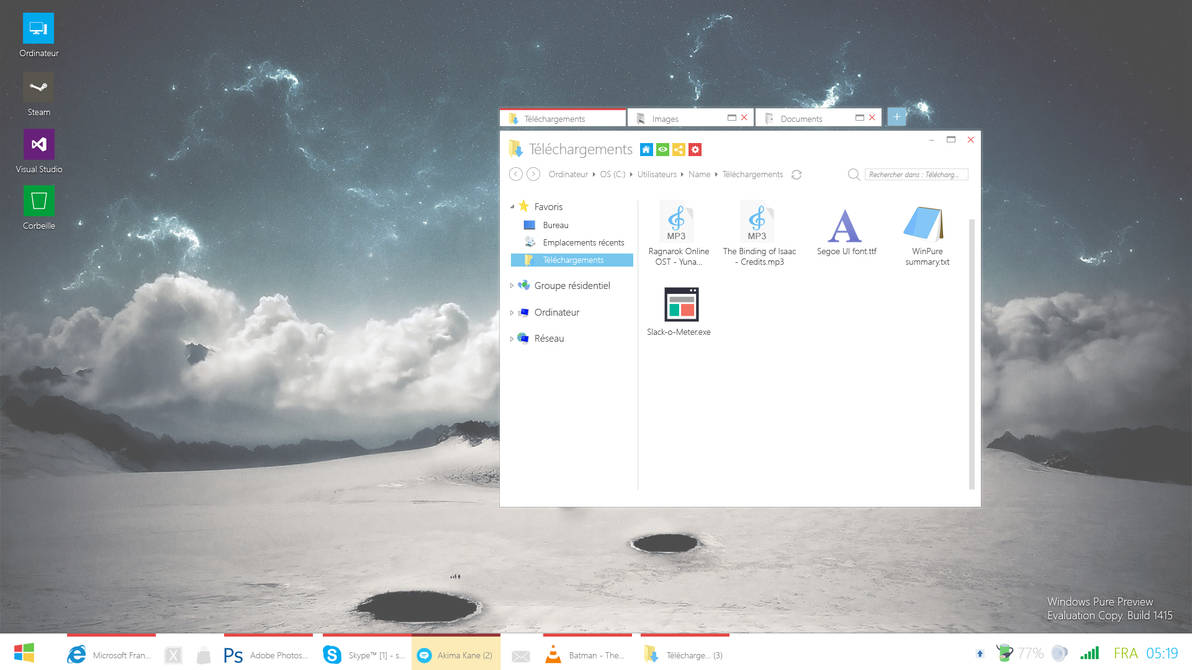This screenshot has height=670, width=1192.
Task: Select Téléchargements in the sidebar favorites
Action: click(x=572, y=260)
